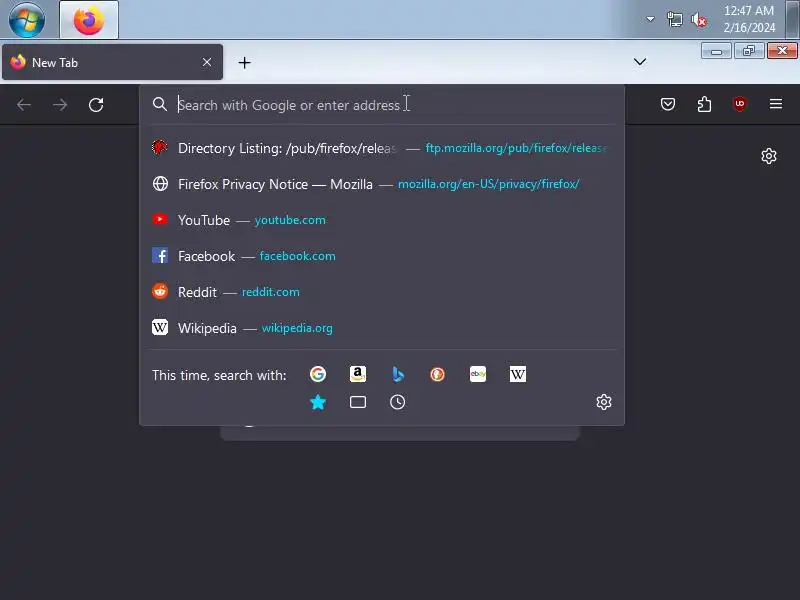
Task: Reload the current page
Action: (x=96, y=105)
